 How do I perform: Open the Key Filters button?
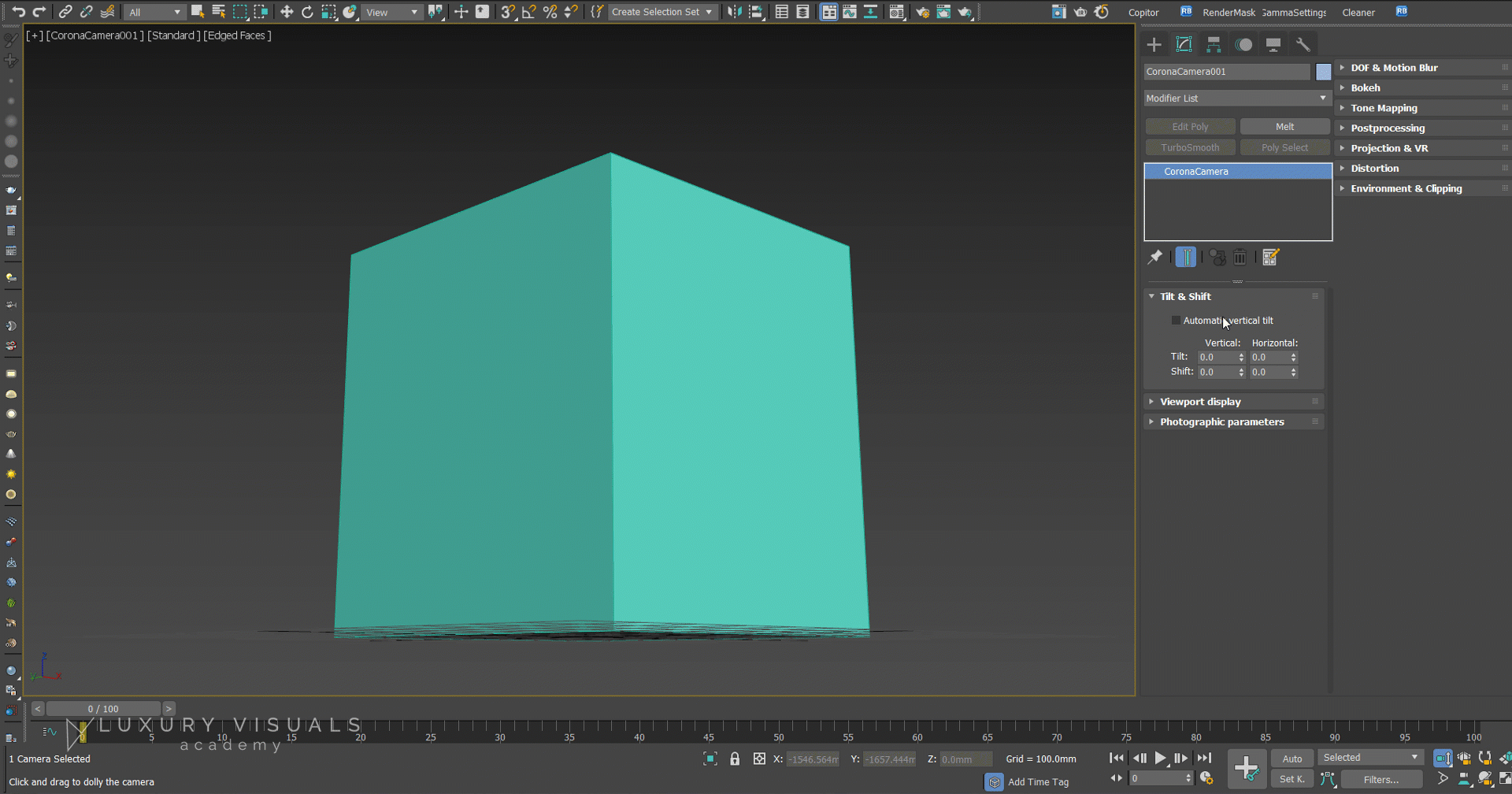[x=1381, y=779]
